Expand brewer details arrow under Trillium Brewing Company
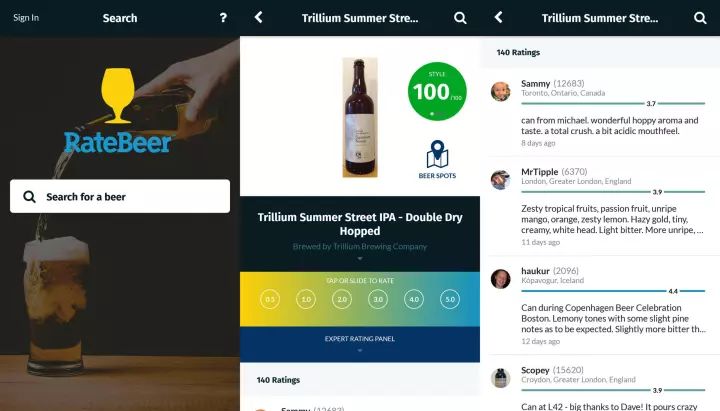Viewport: 720px width, 411px height. point(360,259)
